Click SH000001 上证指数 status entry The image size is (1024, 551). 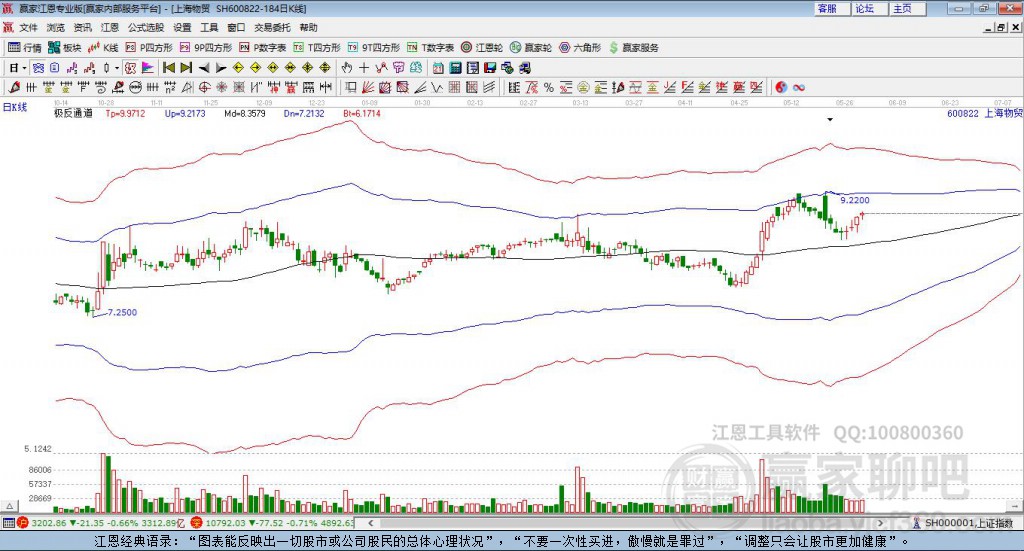pyautogui.click(x=969, y=523)
